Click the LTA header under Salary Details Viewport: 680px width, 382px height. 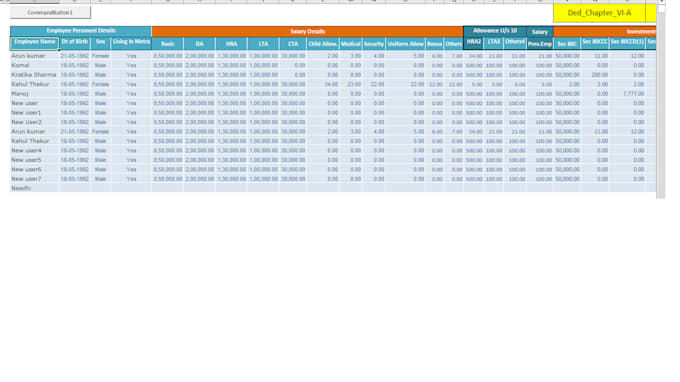pos(263,44)
